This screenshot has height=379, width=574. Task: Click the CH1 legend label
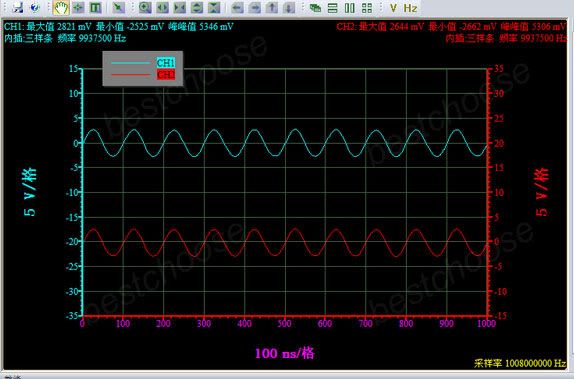166,63
